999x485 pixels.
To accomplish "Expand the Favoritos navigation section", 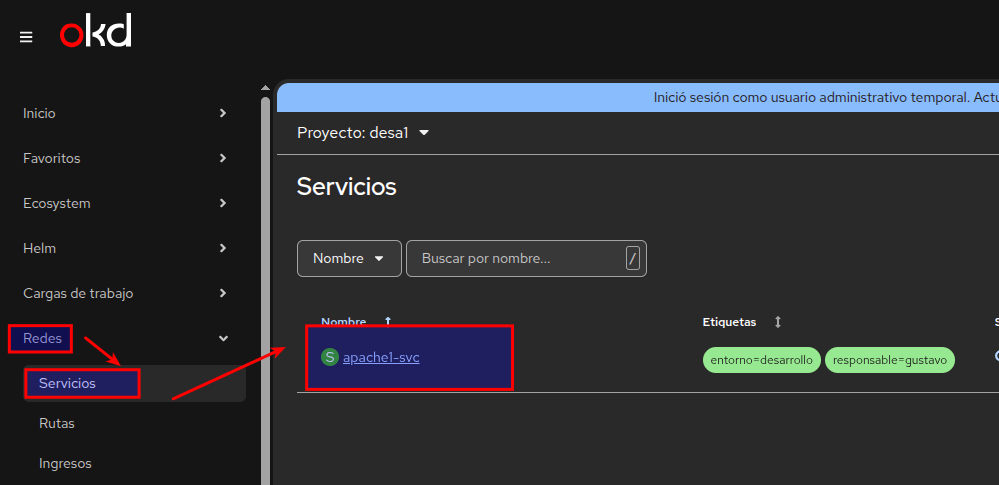I will click(223, 158).
